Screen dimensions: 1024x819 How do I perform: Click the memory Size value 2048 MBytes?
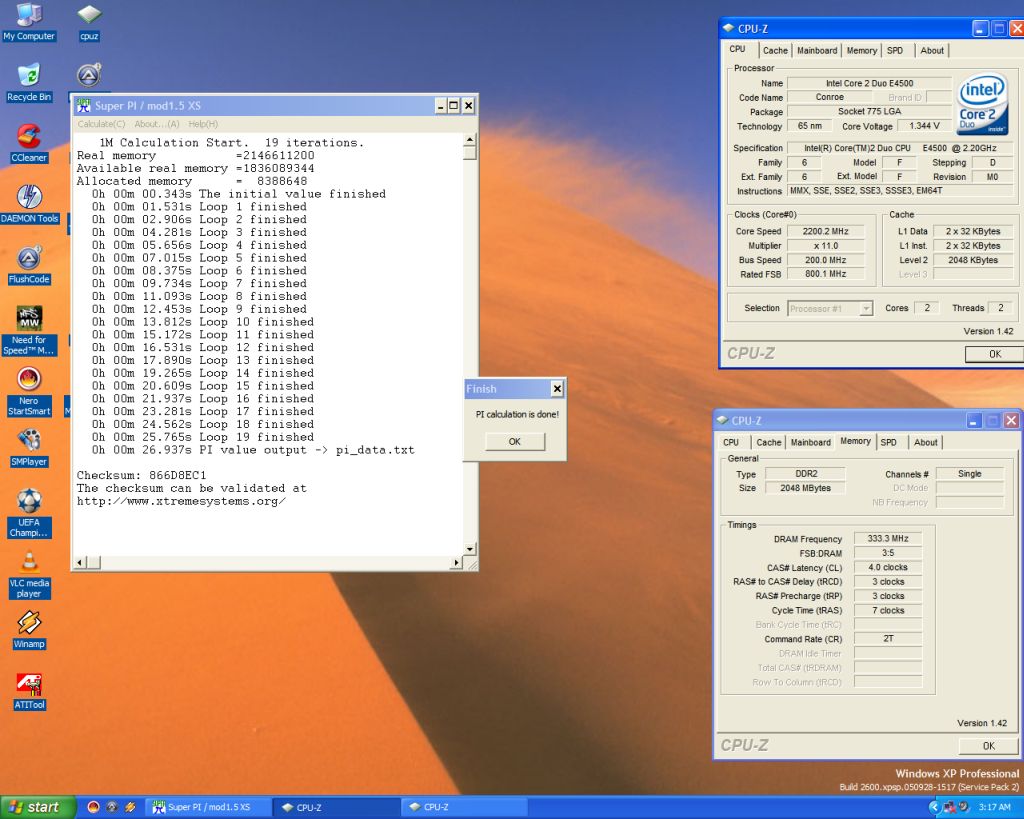pyautogui.click(x=805, y=488)
